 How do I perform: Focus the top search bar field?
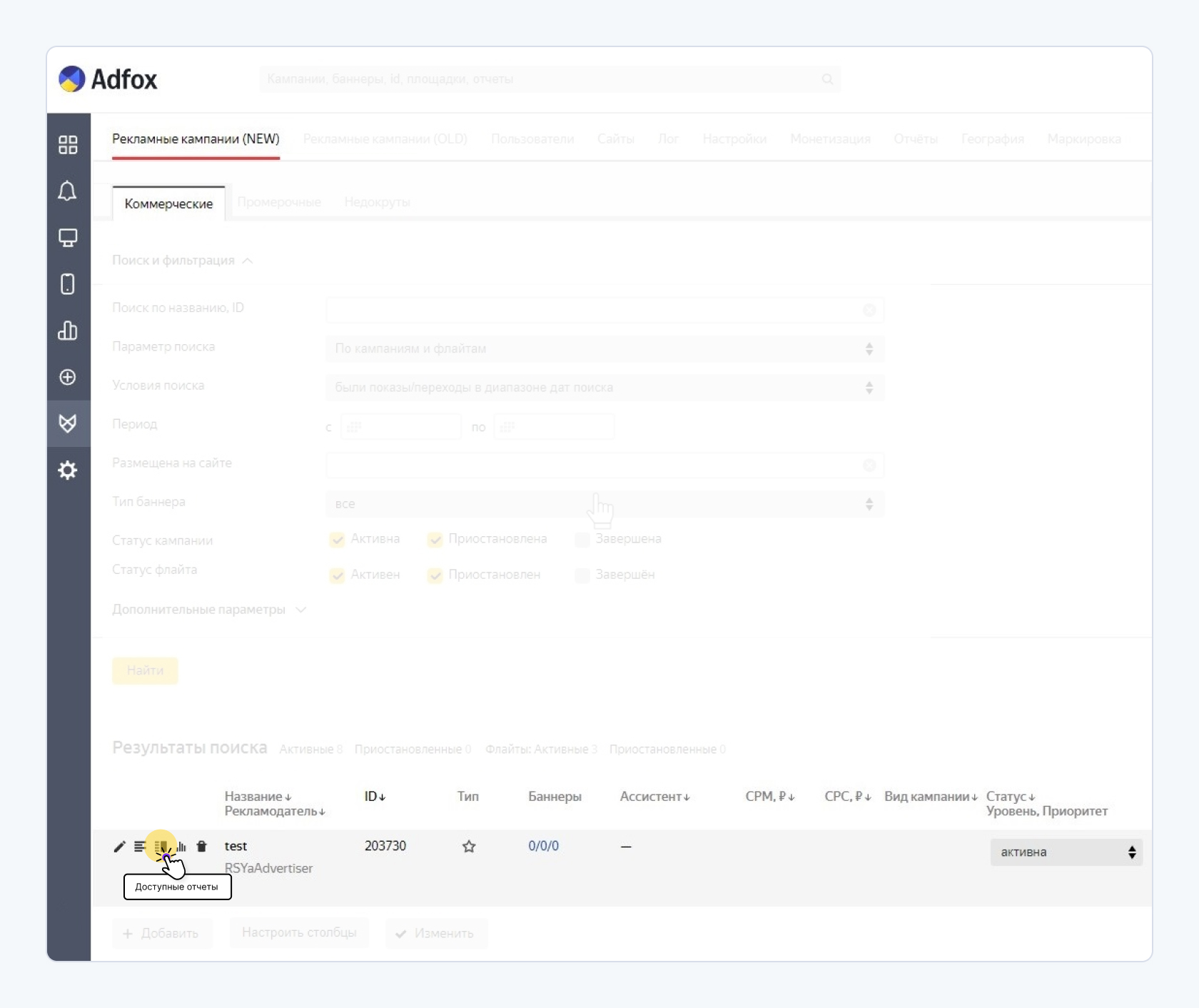pos(550,79)
